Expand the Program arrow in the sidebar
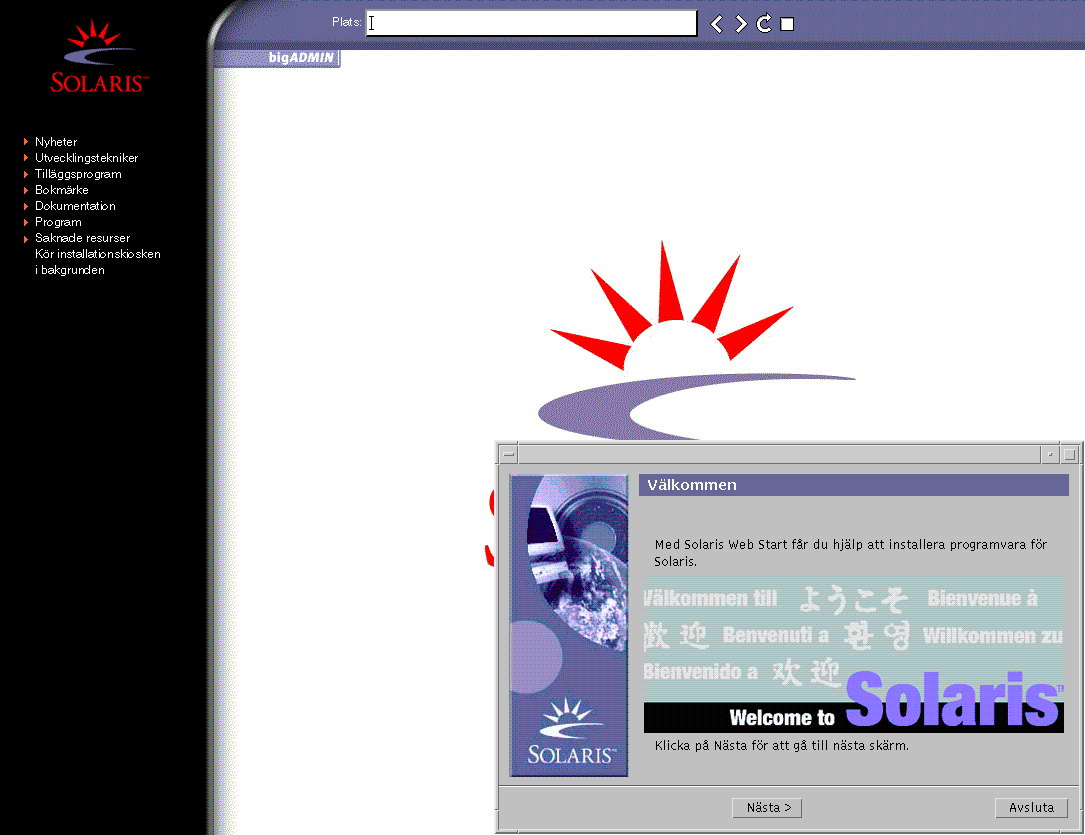The image size is (1085, 835). [26, 222]
